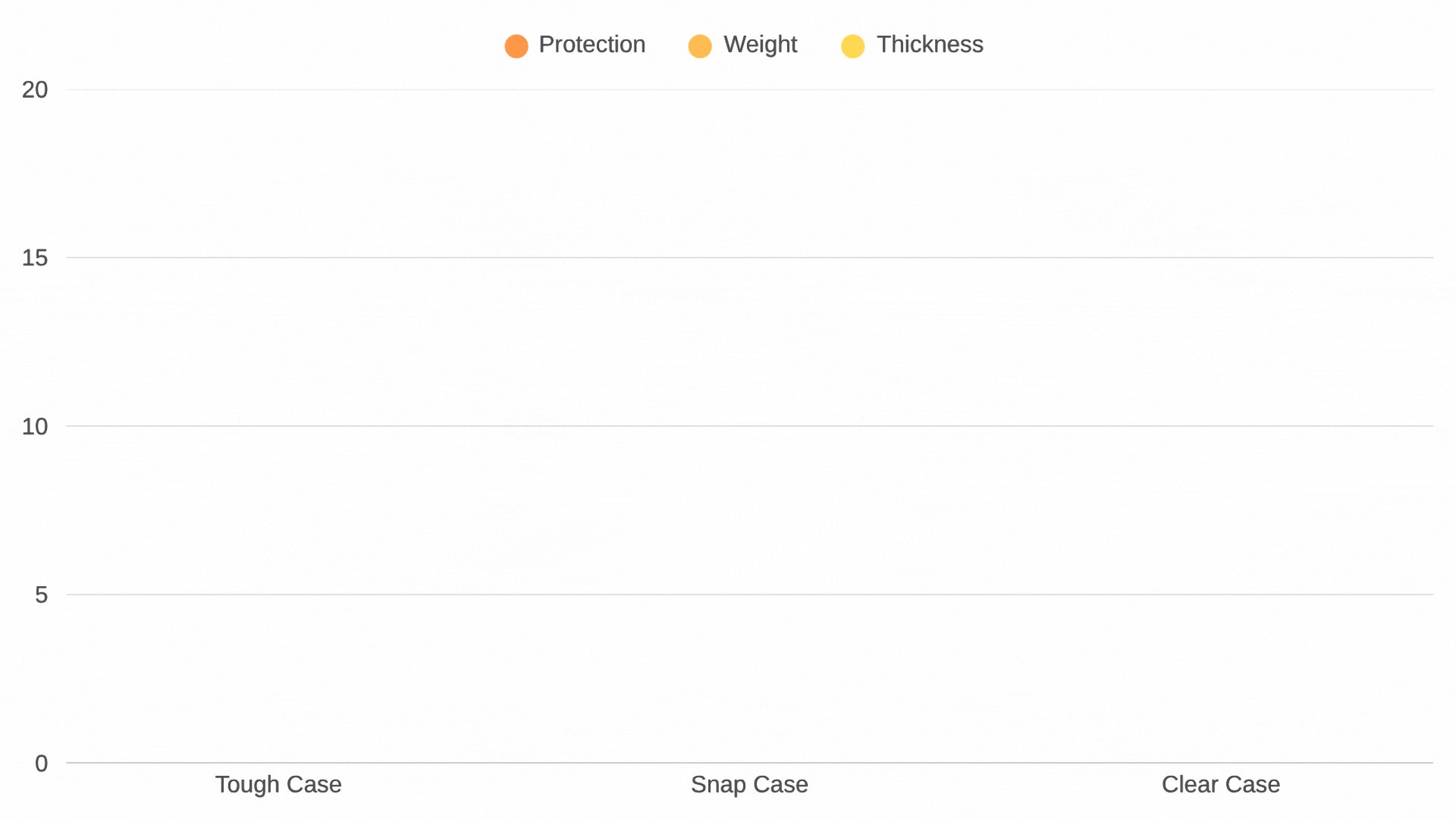Image resolution: width=1456 pixels, height=819 pixels.
Task: Click the y-axis value 15
Action: click(35, 259)
